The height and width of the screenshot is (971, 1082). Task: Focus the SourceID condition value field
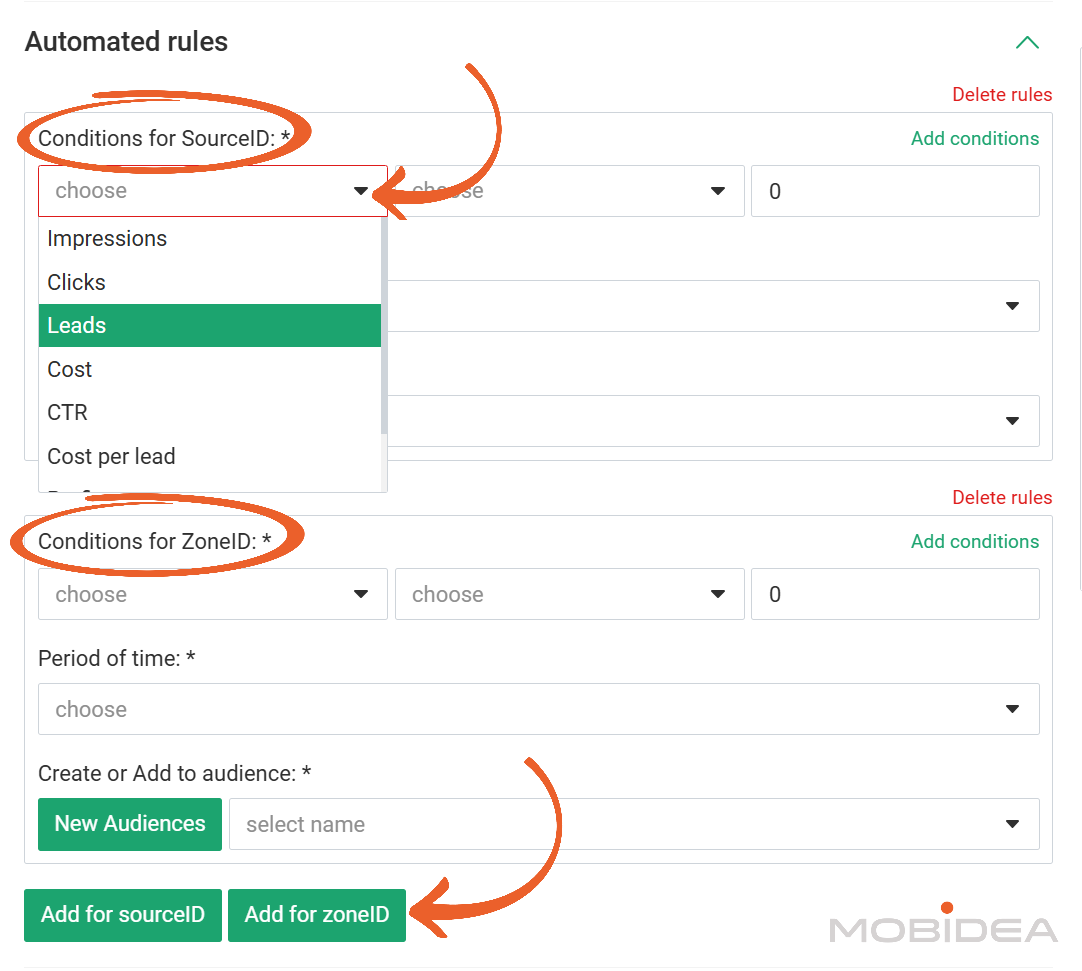(895, 191)
